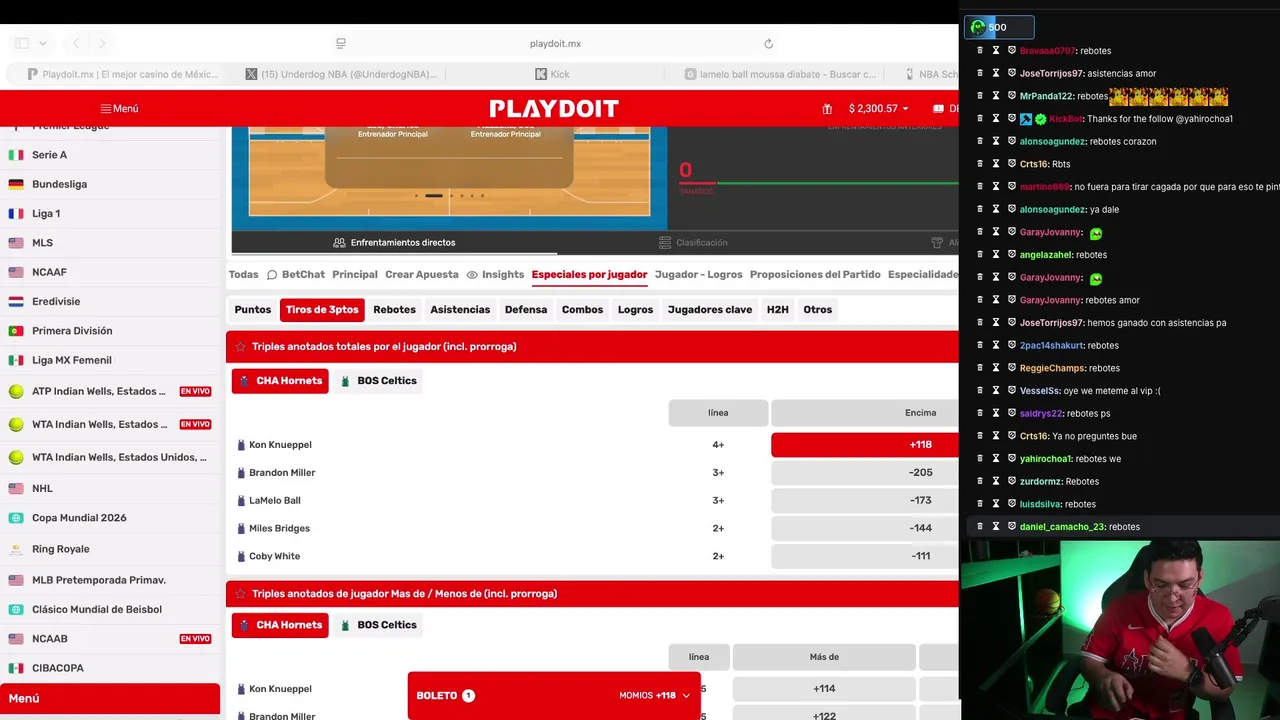Select the Rebotes filter
This screenshot has width=1280, height=720.
pyautogui.click(x=394, y=310)
